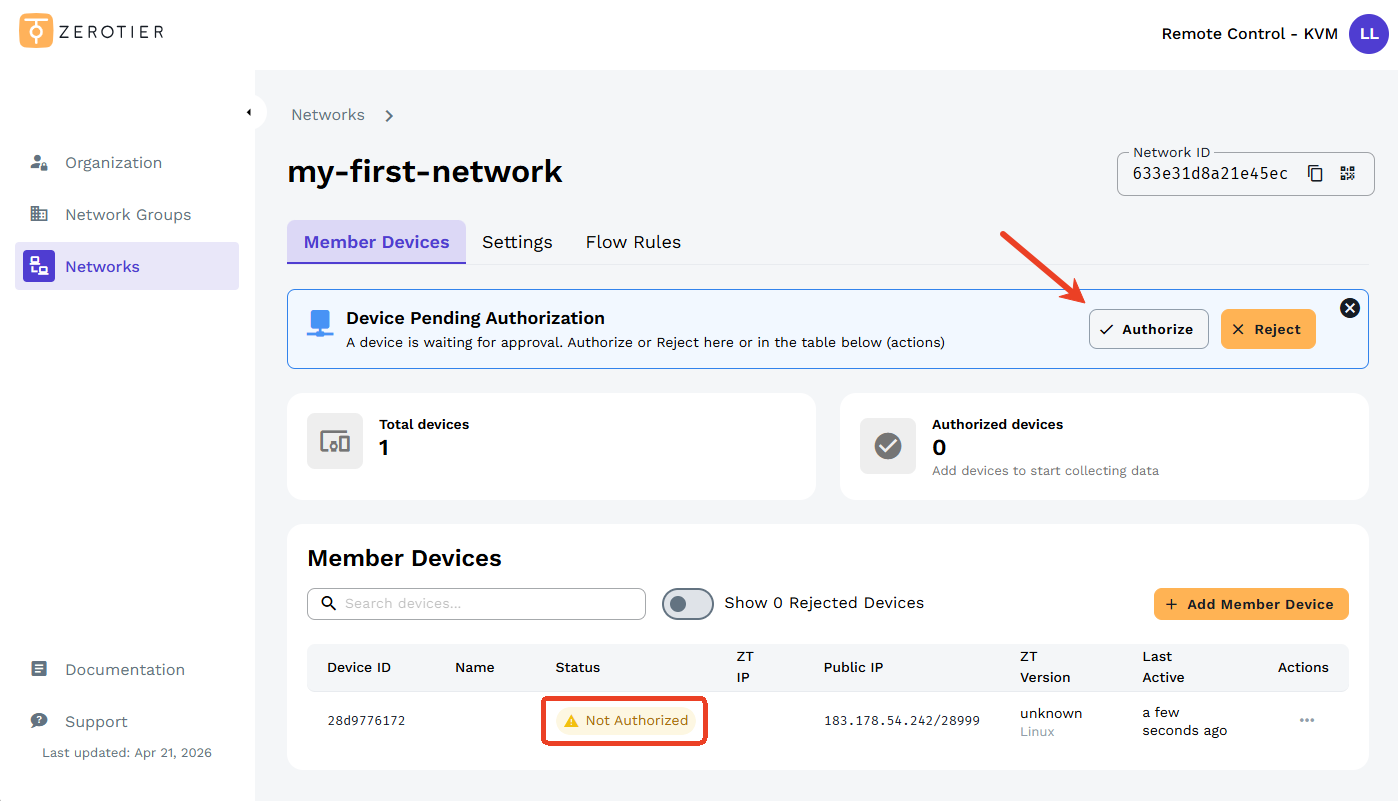Copy the Network ID to clipboard
1398x801 pixels.
coord(1315,173)
